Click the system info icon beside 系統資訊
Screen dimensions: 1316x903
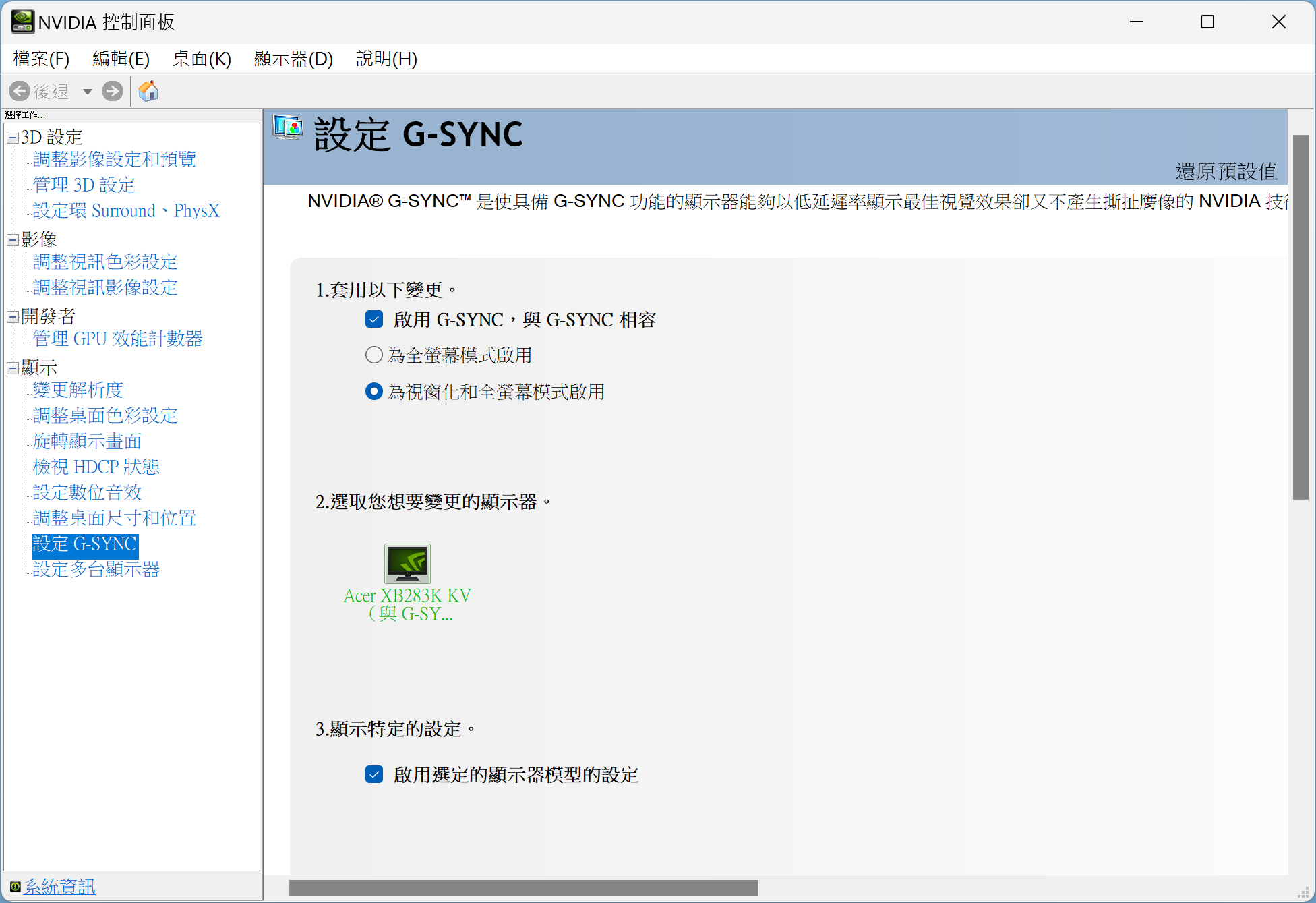[15, 886]
